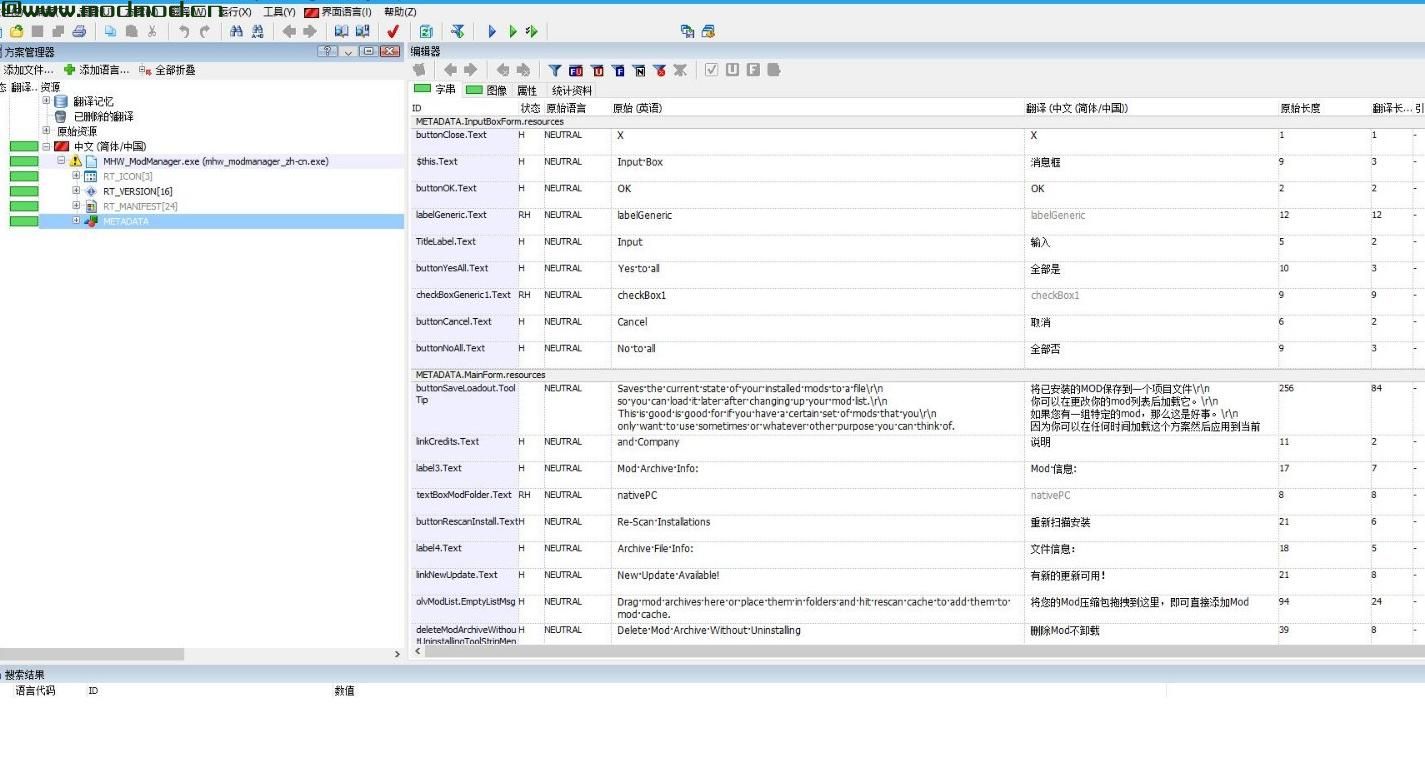Screen dimensions: 1425x778
Task: Click the 全部折叠 button
Action: [167, 70]
